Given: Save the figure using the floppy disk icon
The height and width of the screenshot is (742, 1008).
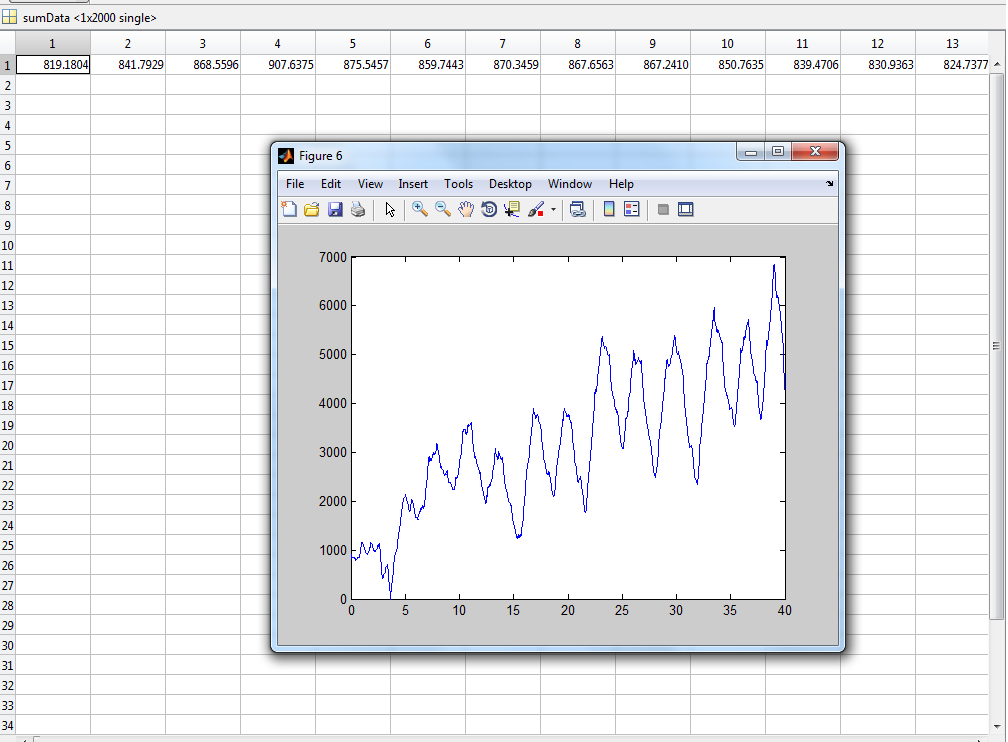Looking at the screenshot, I should point(335,209).
